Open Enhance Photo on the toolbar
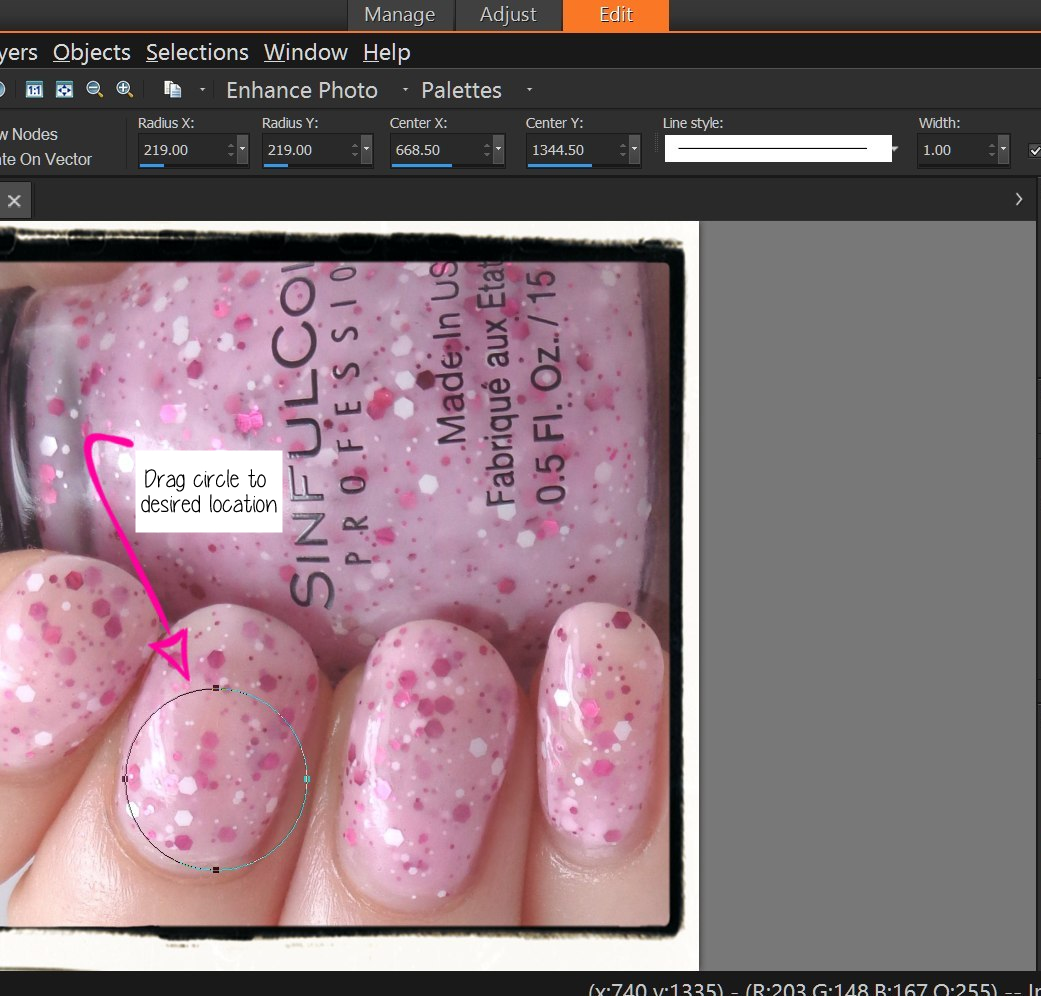This screenshot has height=996, width=1041. (x=301, y=89)
